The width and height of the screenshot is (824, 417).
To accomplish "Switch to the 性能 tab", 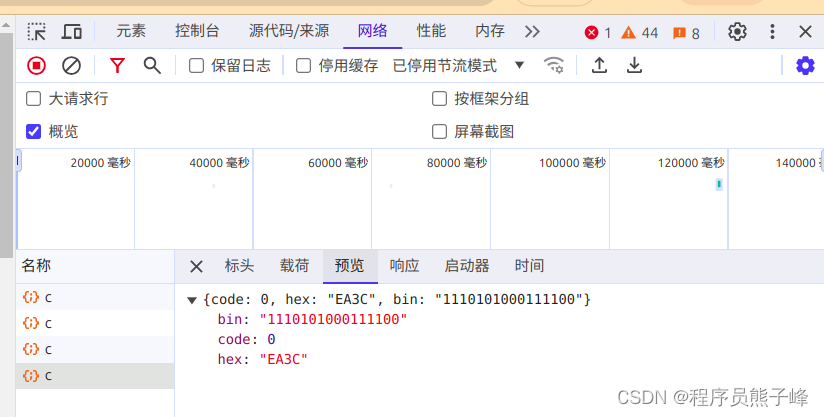I will click(x=431, y=31).
